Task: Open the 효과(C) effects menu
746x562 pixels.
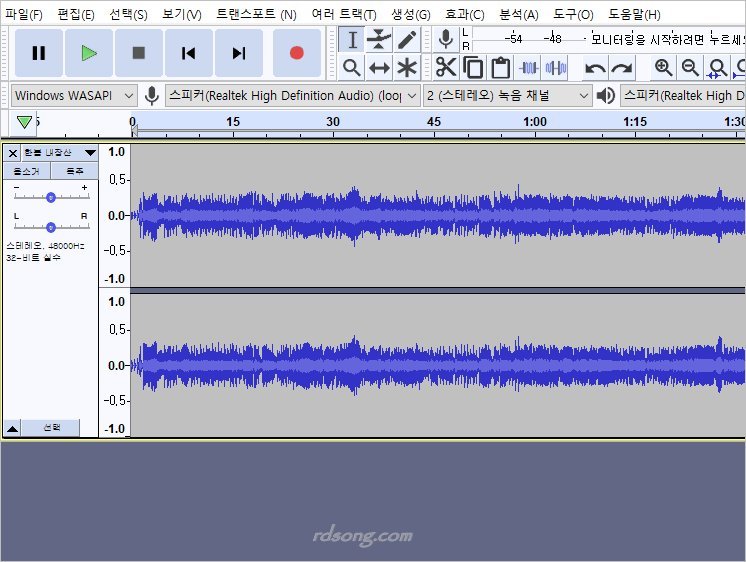Action: 464,14
